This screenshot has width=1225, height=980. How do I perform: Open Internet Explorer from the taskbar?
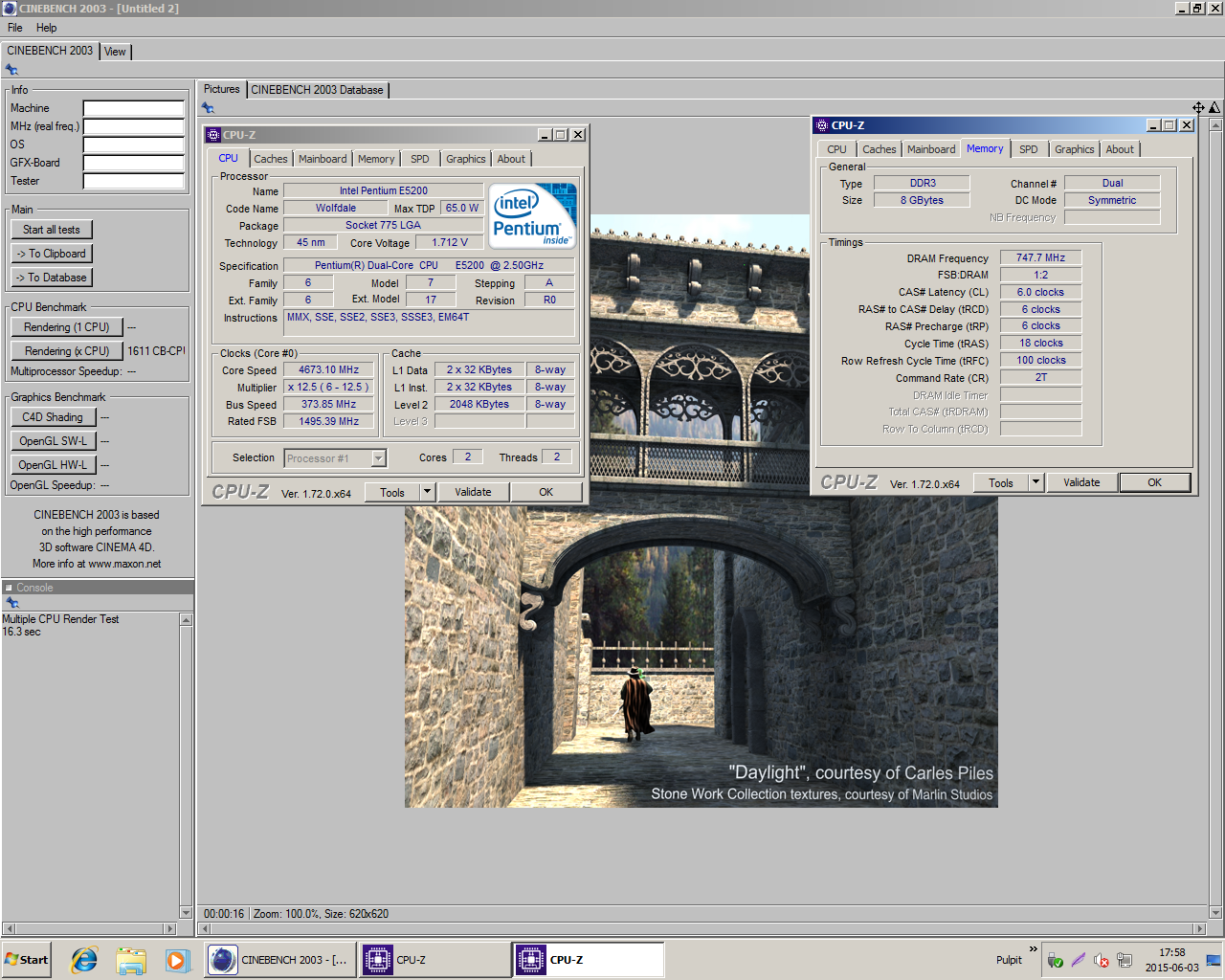tap(84, 960)
